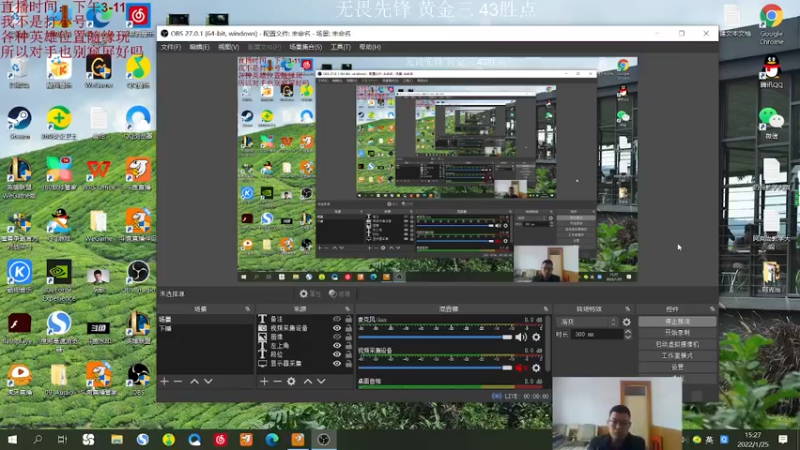Toggle visibility of 视频采集设备 source
Image resolution: width=800 pixels, height=450 pixels.
click(337, 328)
